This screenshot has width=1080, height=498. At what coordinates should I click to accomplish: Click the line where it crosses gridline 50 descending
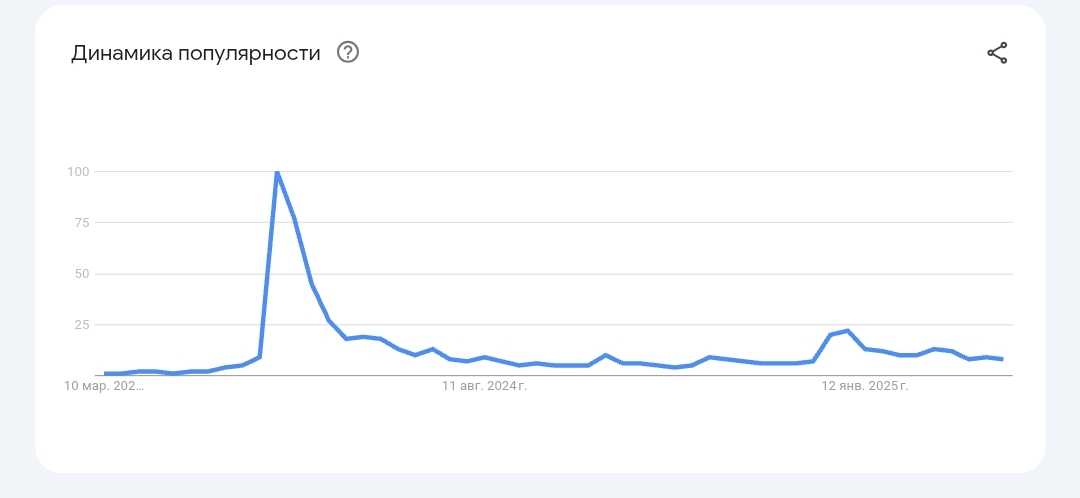click(309, 274)
